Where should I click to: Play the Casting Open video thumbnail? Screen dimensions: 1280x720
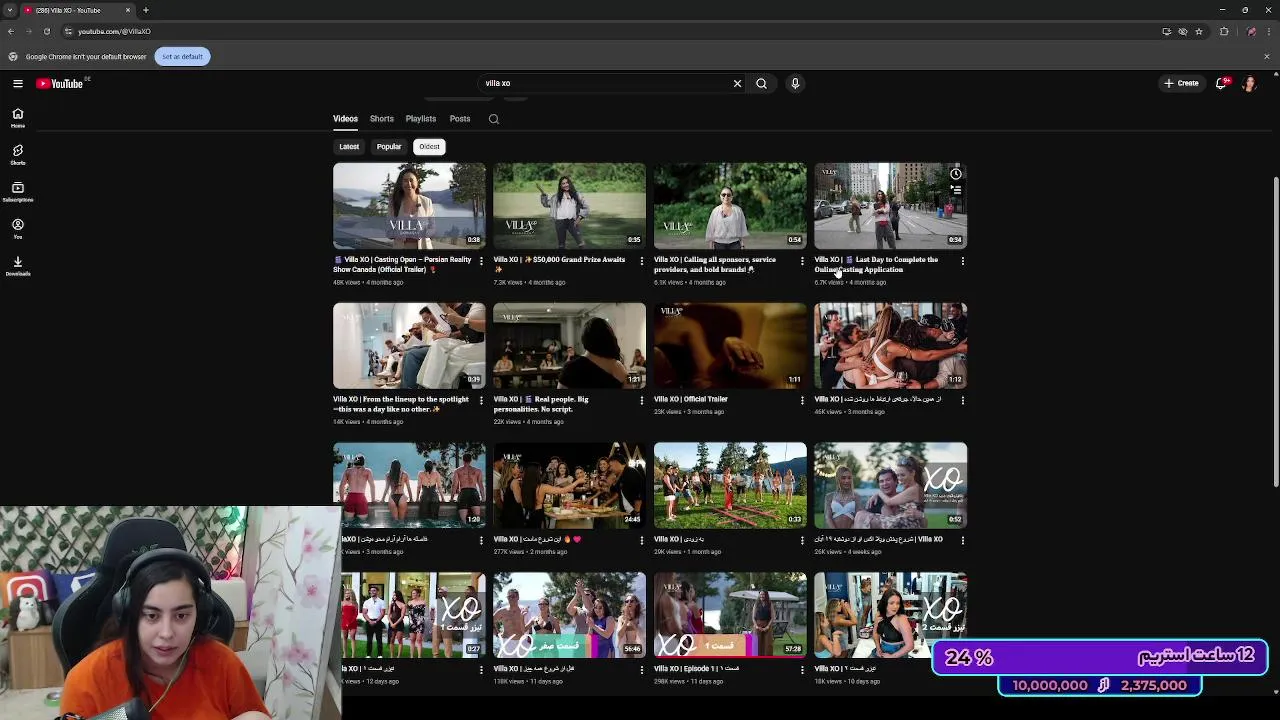[409, 205]
